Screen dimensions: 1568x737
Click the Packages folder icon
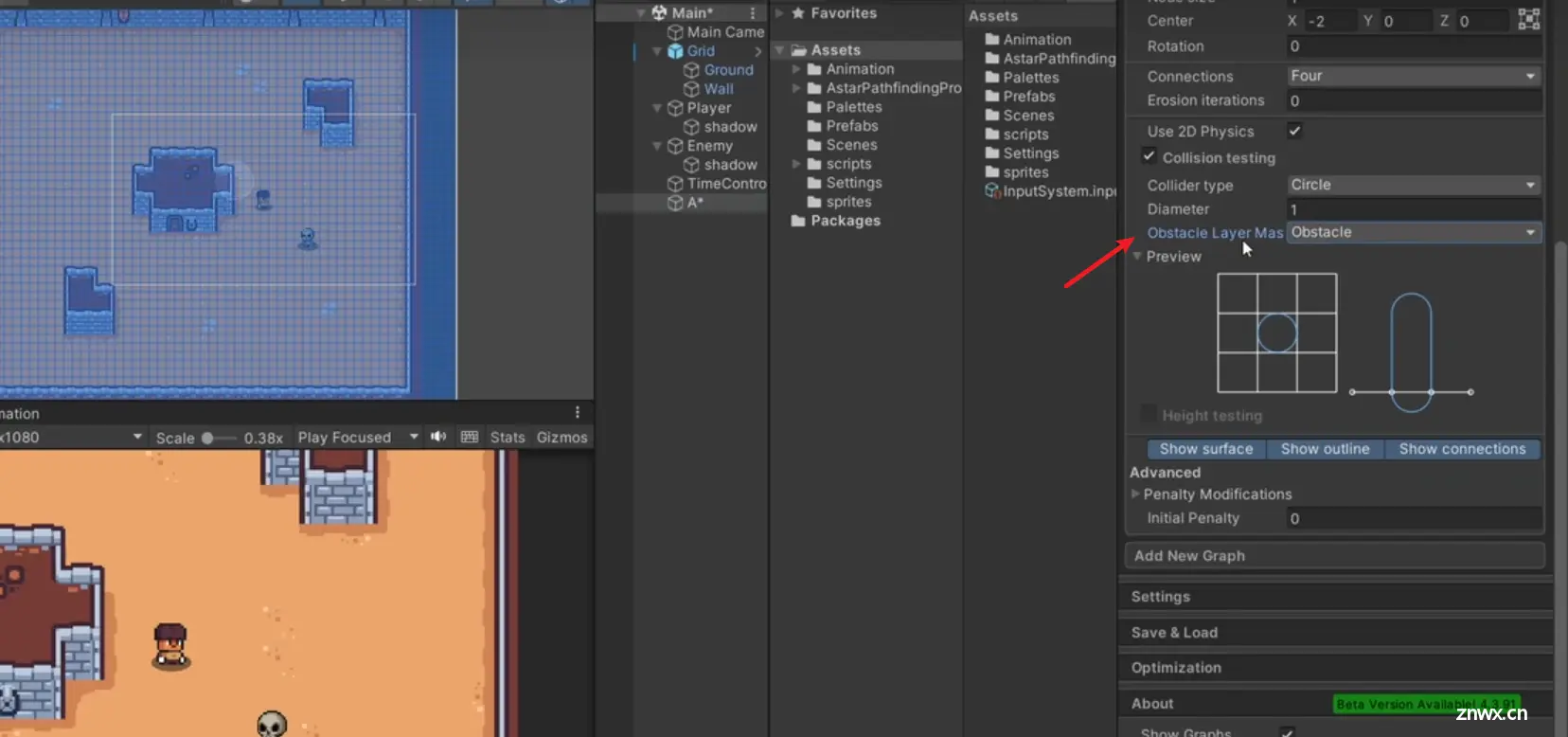point(798,221)
